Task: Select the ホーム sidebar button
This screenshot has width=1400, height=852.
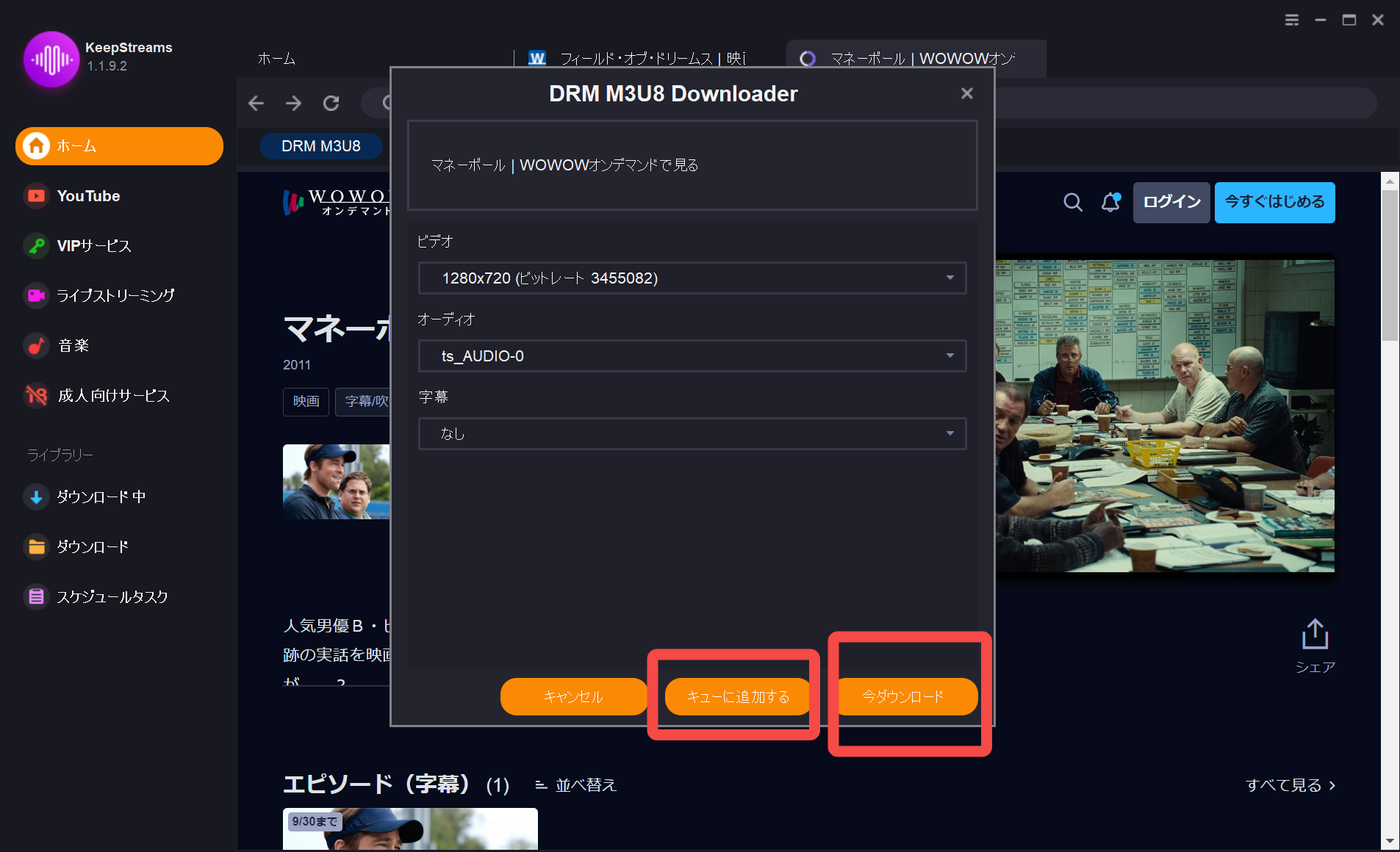Action: pyautogui.click(x=119, y=146)
